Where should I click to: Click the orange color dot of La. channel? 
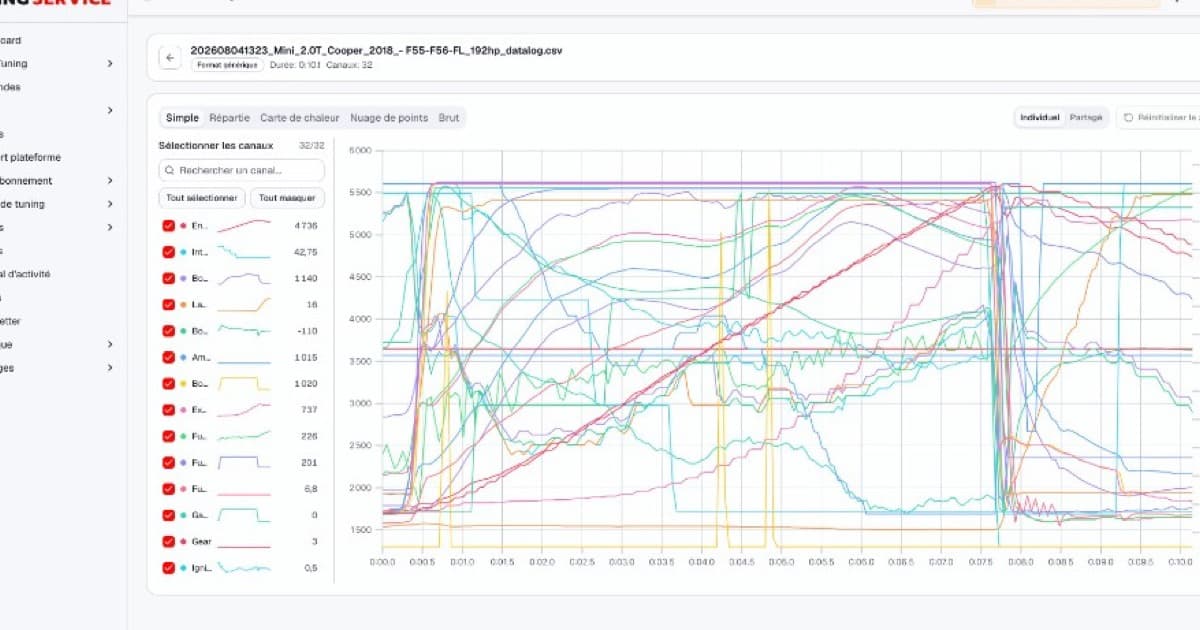(183, 304)
